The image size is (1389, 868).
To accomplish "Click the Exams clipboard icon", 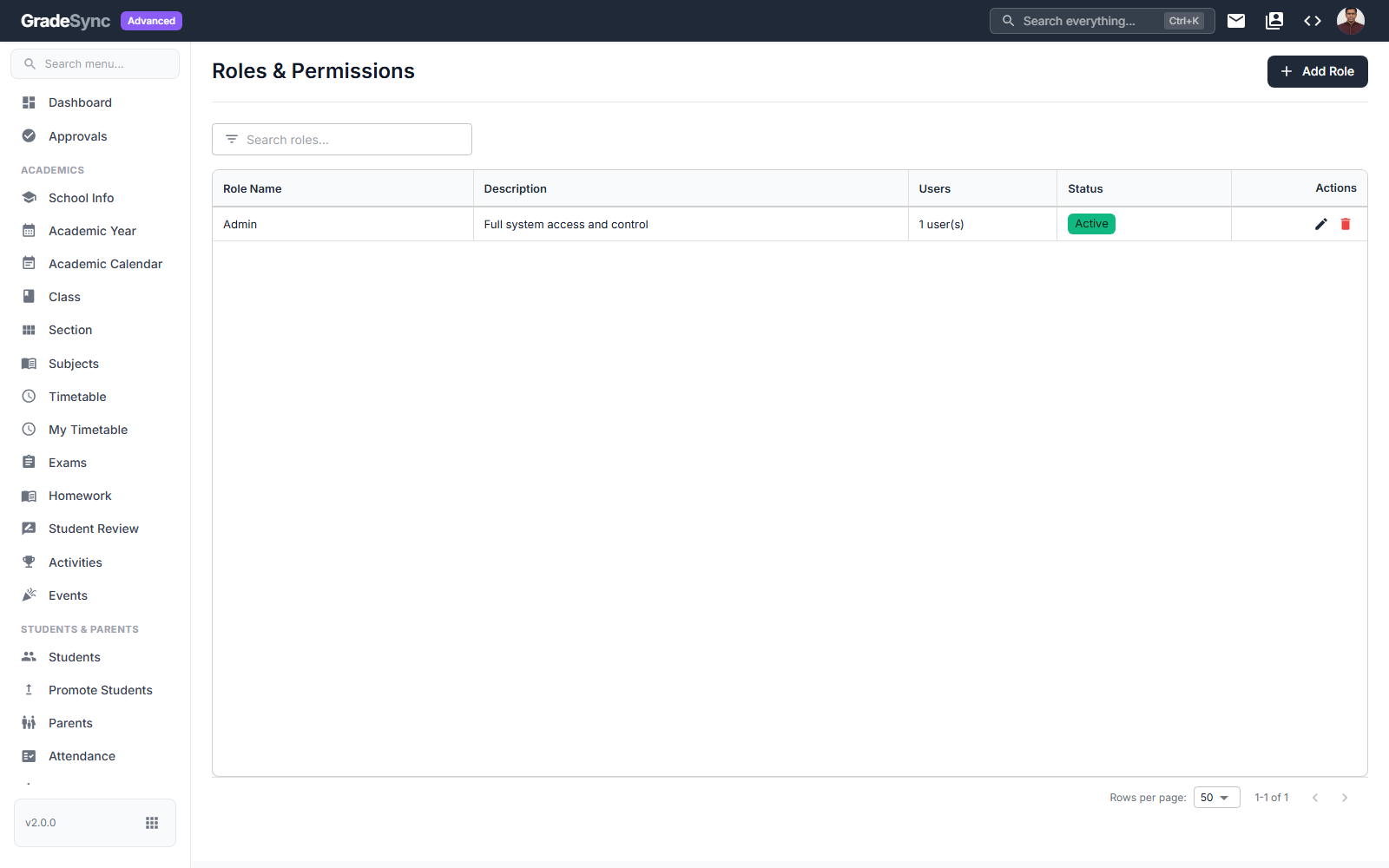I will [x=29, y=462].
